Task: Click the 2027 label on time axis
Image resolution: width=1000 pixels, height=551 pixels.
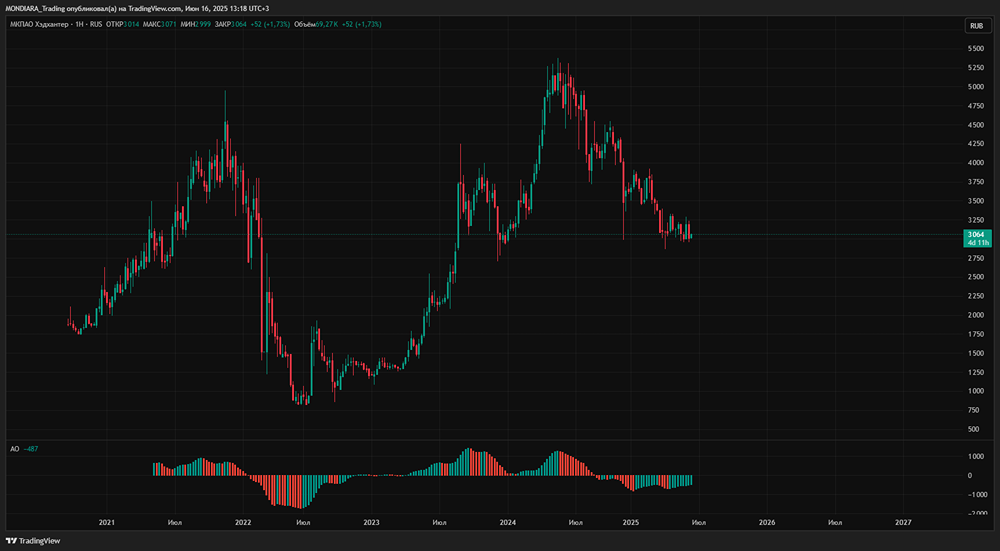Action: (903, 522)
